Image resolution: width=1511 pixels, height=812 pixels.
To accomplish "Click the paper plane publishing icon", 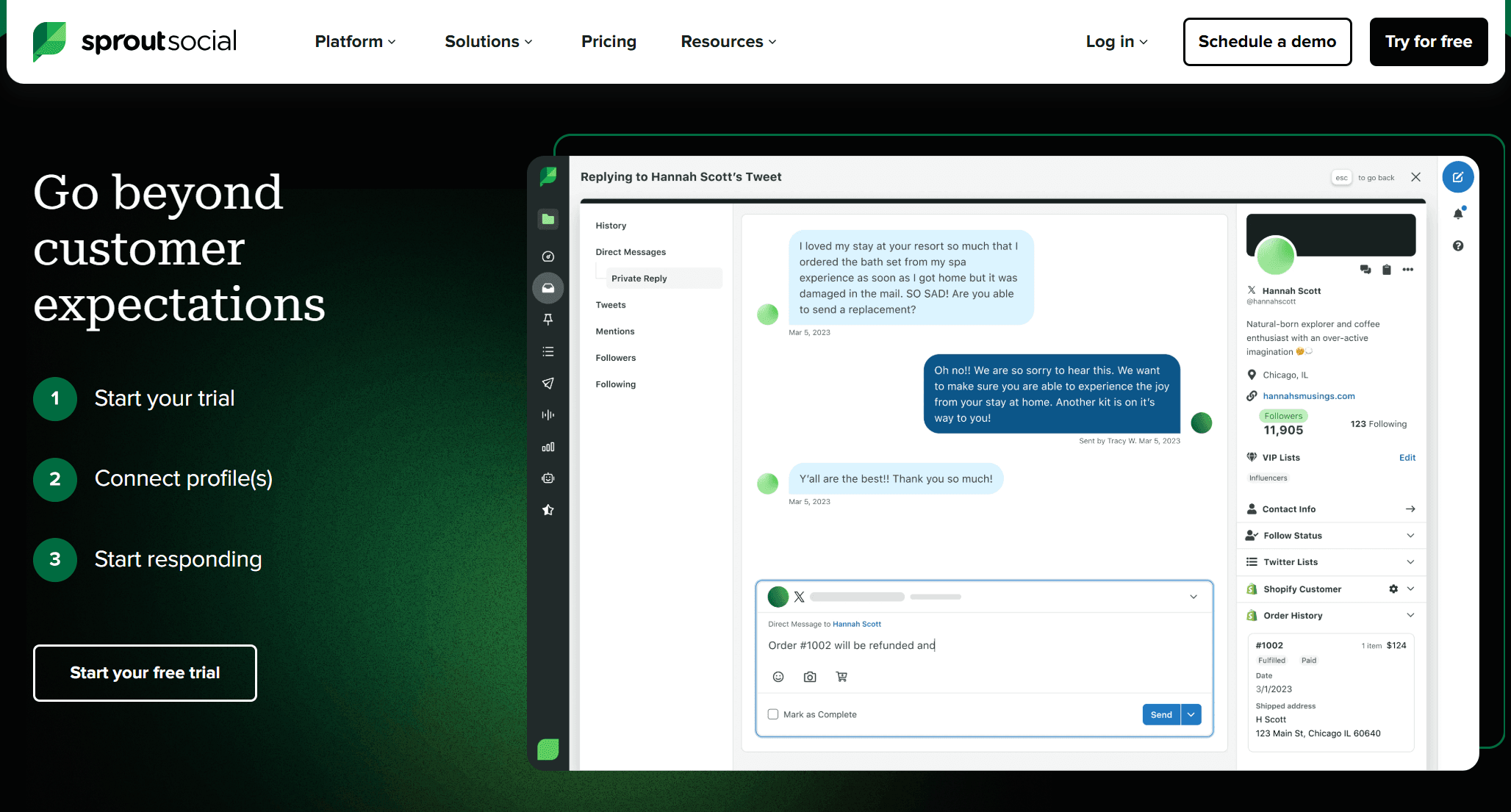I will pyautogui.click(x=548, y=383).
